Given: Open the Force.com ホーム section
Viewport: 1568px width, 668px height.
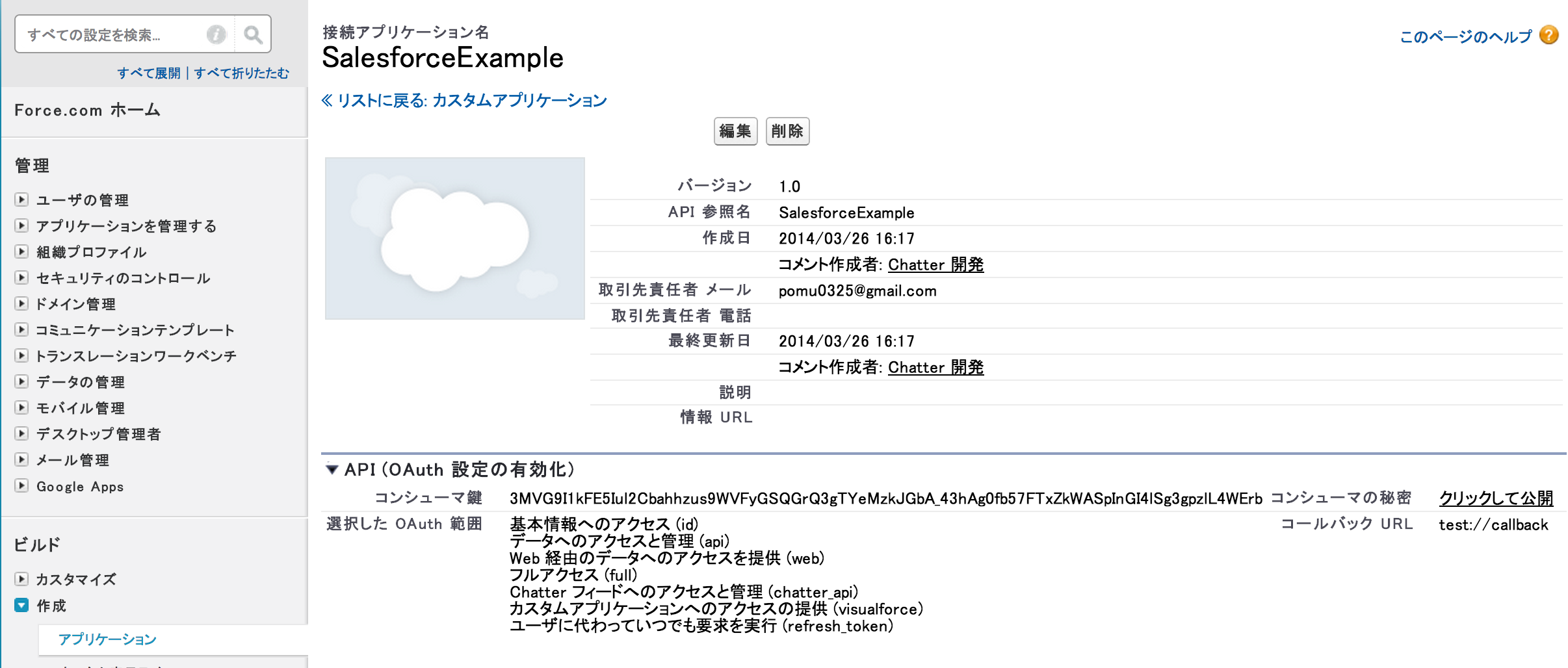Looking at the screenshot, I should pos(86,110).
